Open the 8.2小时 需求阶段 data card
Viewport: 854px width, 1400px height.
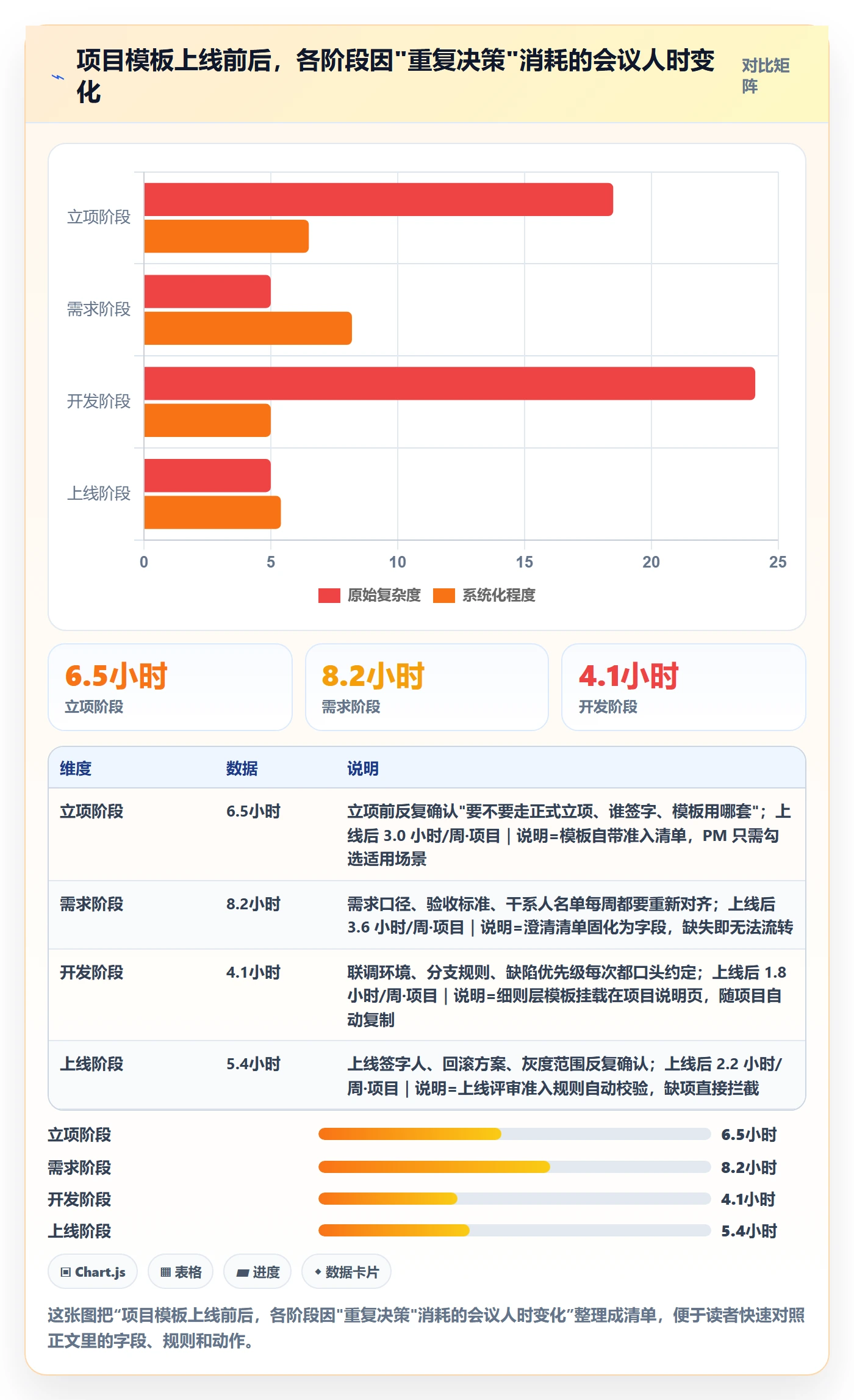coord(427,687)
